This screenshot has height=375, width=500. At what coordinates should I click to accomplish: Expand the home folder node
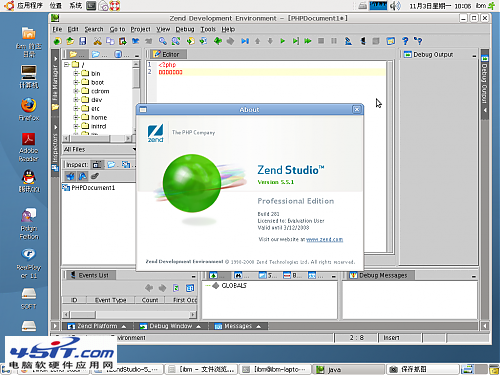click(76, 117)
